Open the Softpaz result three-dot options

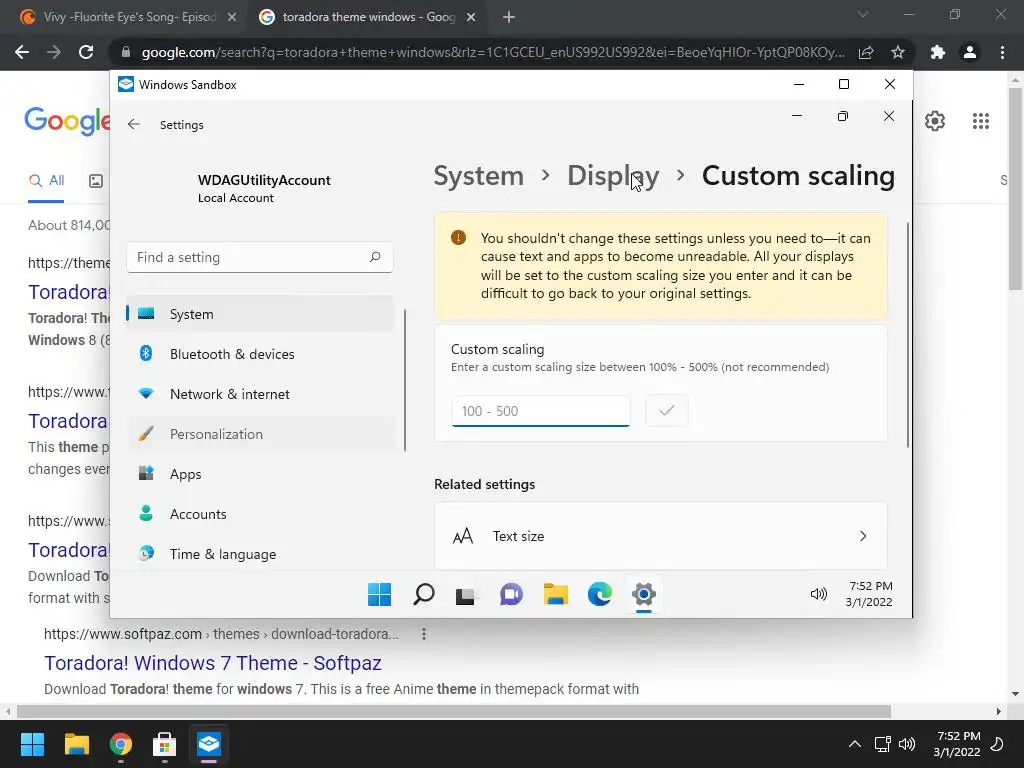pos(424,633)
